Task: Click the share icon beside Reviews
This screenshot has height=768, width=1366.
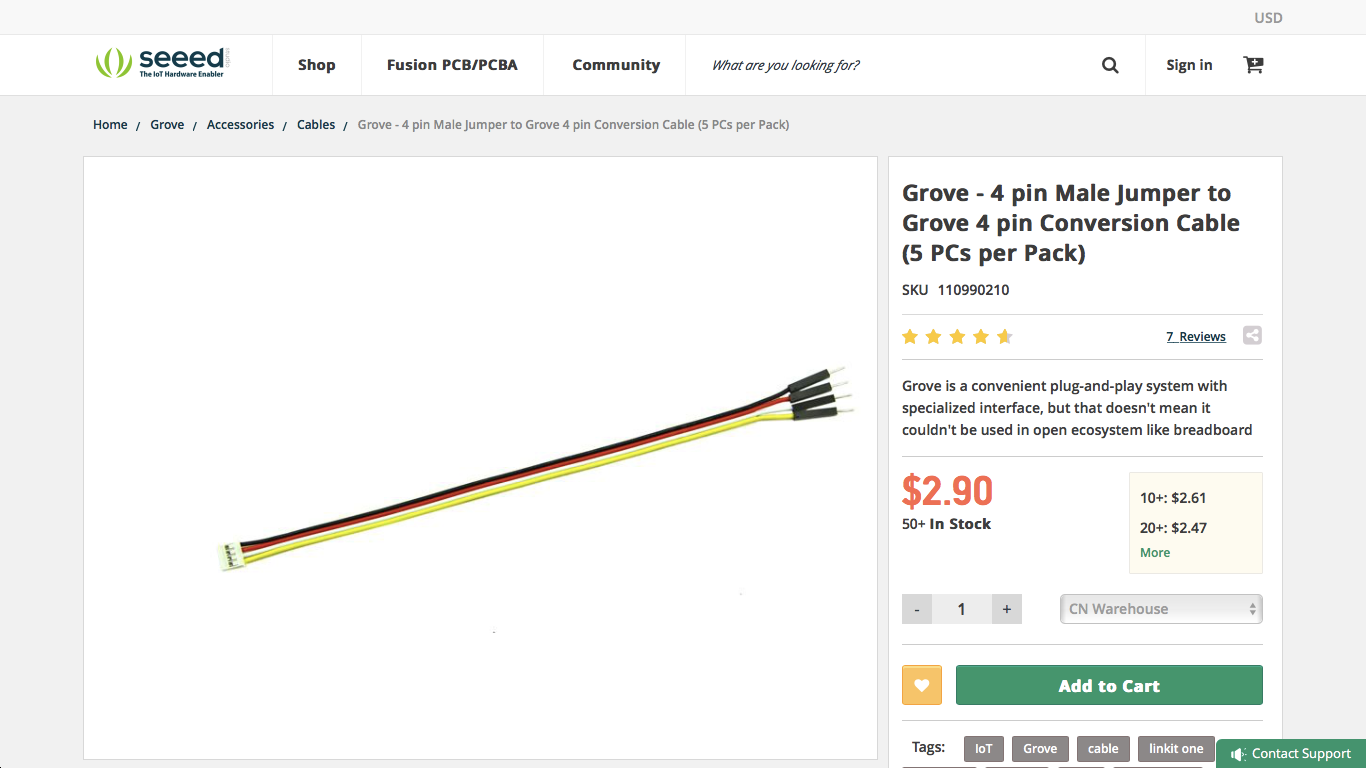Action: [1252, 336]
